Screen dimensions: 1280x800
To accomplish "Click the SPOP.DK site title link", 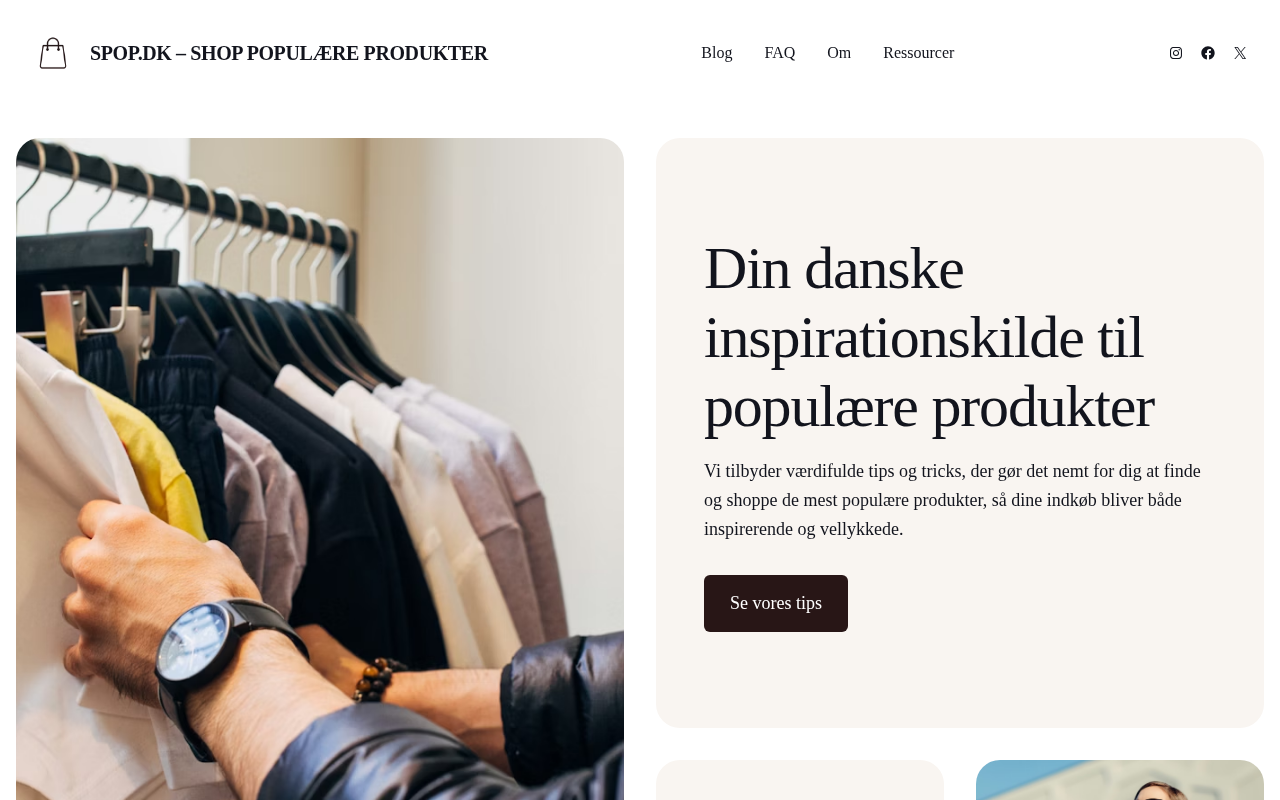I will [289, 53].
